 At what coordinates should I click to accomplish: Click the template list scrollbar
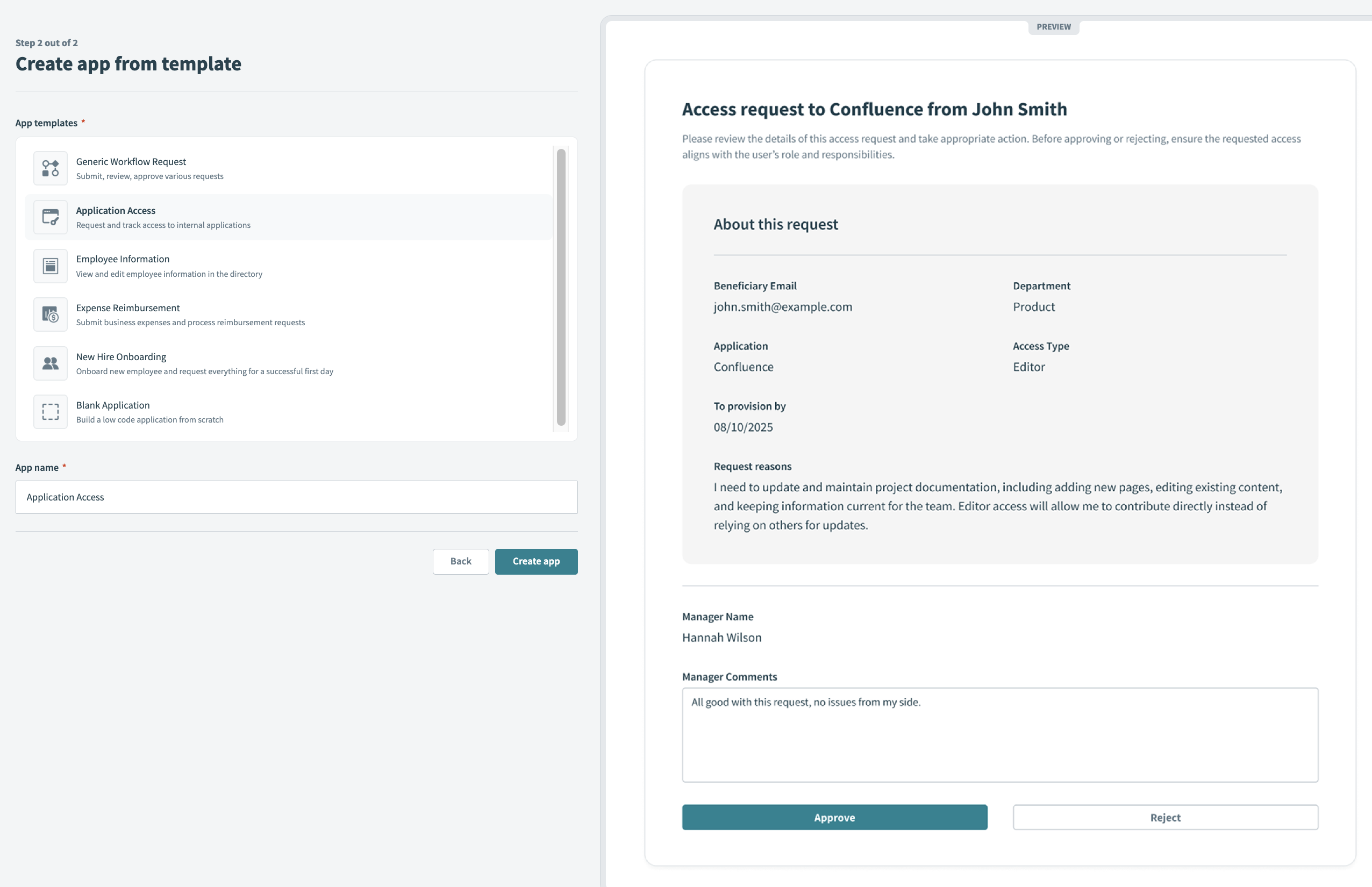coord(560,288)
